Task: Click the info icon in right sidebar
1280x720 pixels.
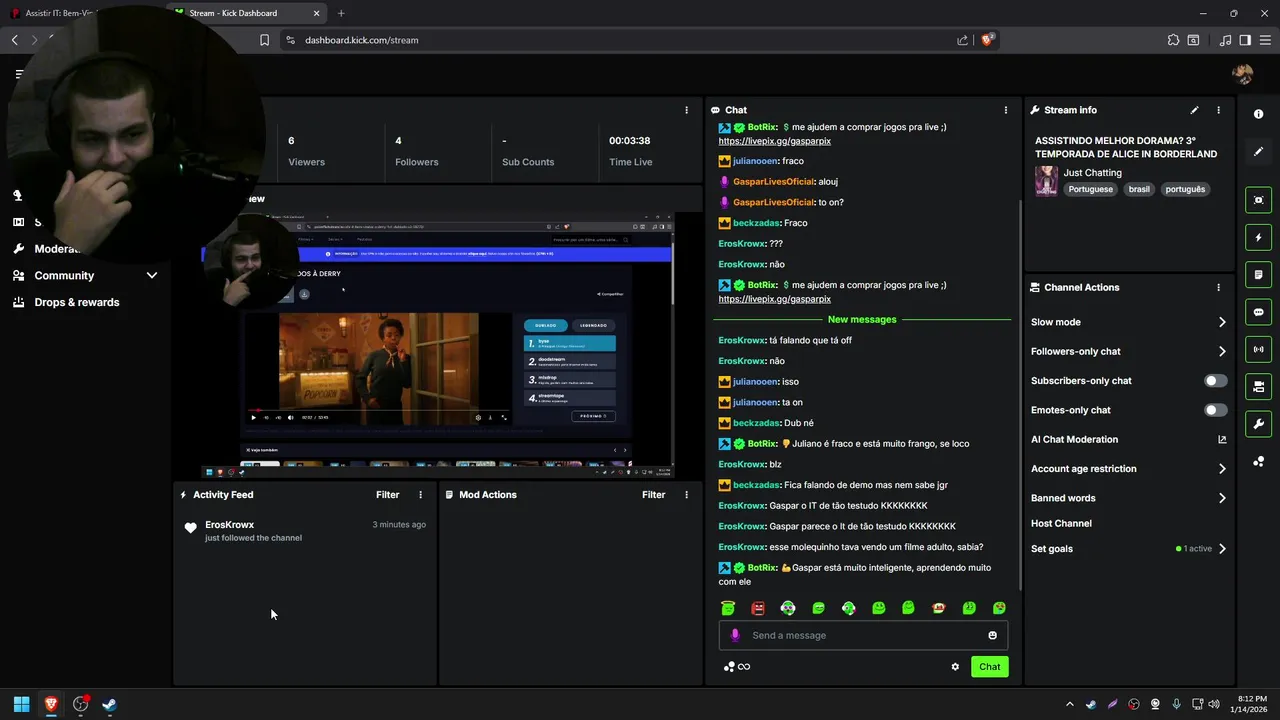Action: point(1258,114)
